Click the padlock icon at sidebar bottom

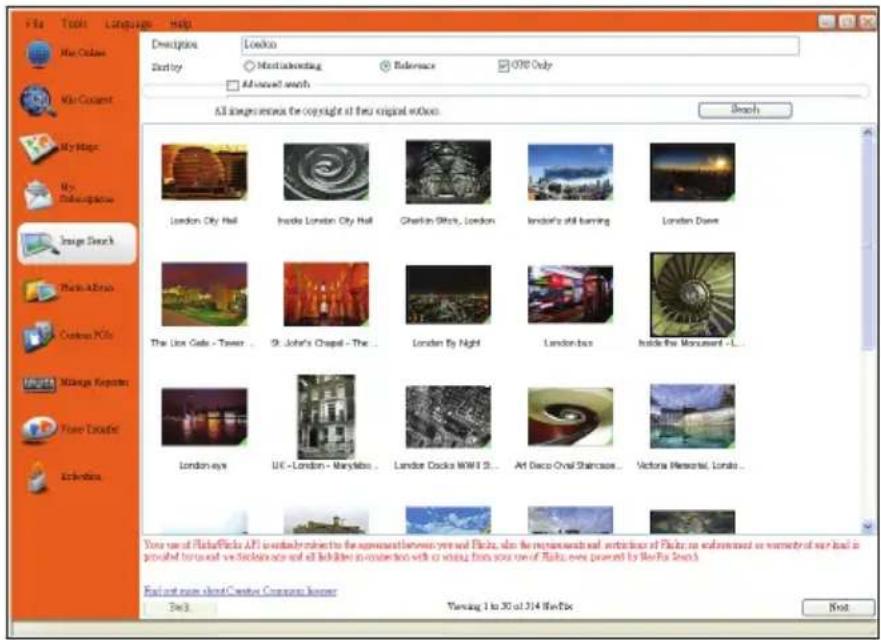(37, 477)
